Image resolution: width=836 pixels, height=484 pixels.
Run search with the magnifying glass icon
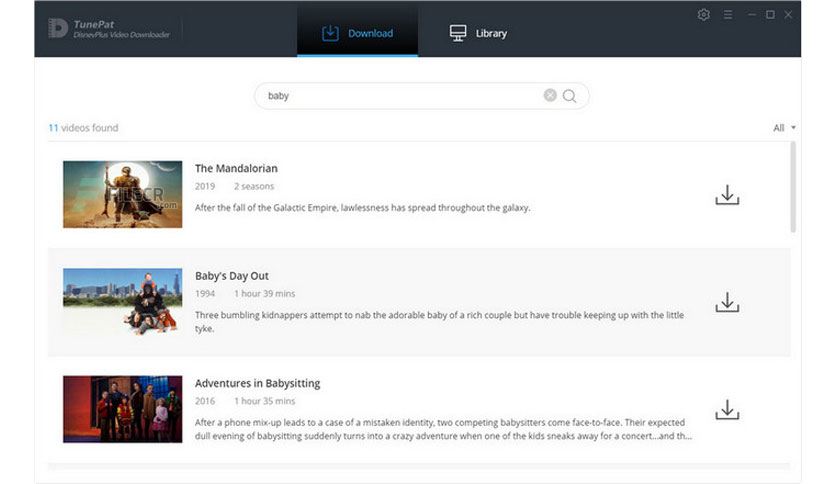(x=569, y=96)
